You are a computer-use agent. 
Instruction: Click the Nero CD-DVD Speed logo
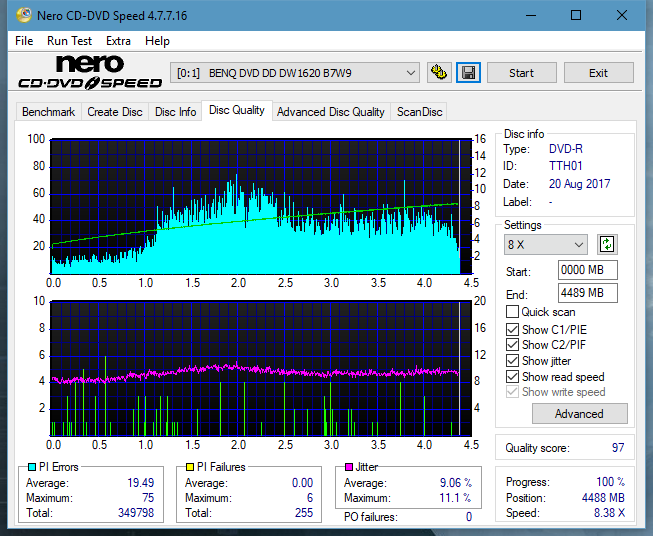pyautogui.click(x=90, y=72)
